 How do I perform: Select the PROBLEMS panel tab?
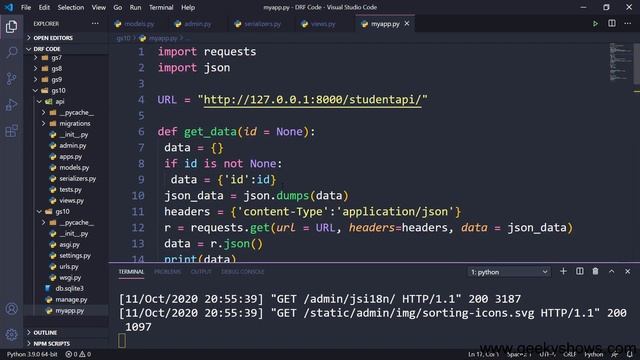(167, 272)
